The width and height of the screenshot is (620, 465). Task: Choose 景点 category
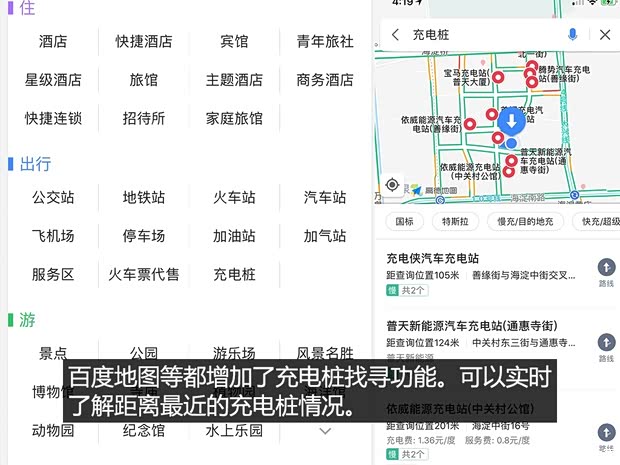pyautogui.click(x=53, y=353)
